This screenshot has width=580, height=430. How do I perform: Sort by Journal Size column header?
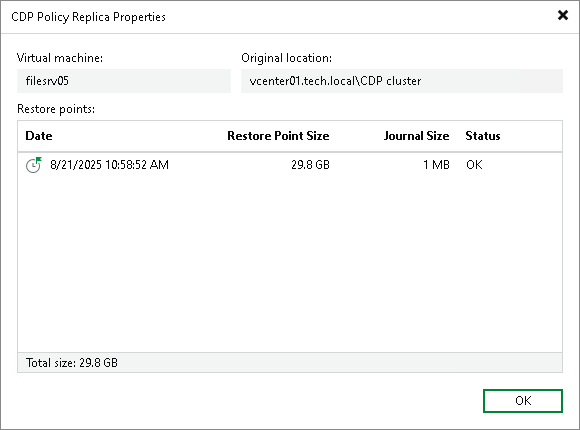click(417, 136)
